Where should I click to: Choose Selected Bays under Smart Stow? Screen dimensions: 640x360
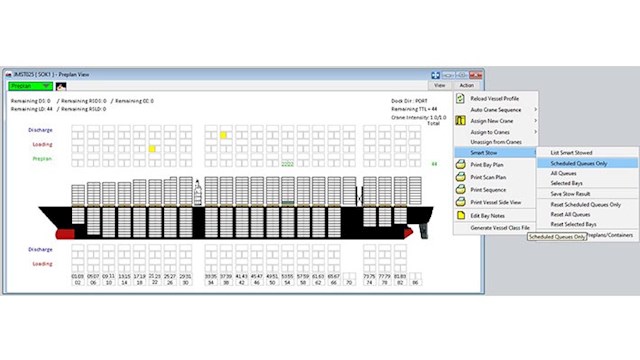coord(566,183)
